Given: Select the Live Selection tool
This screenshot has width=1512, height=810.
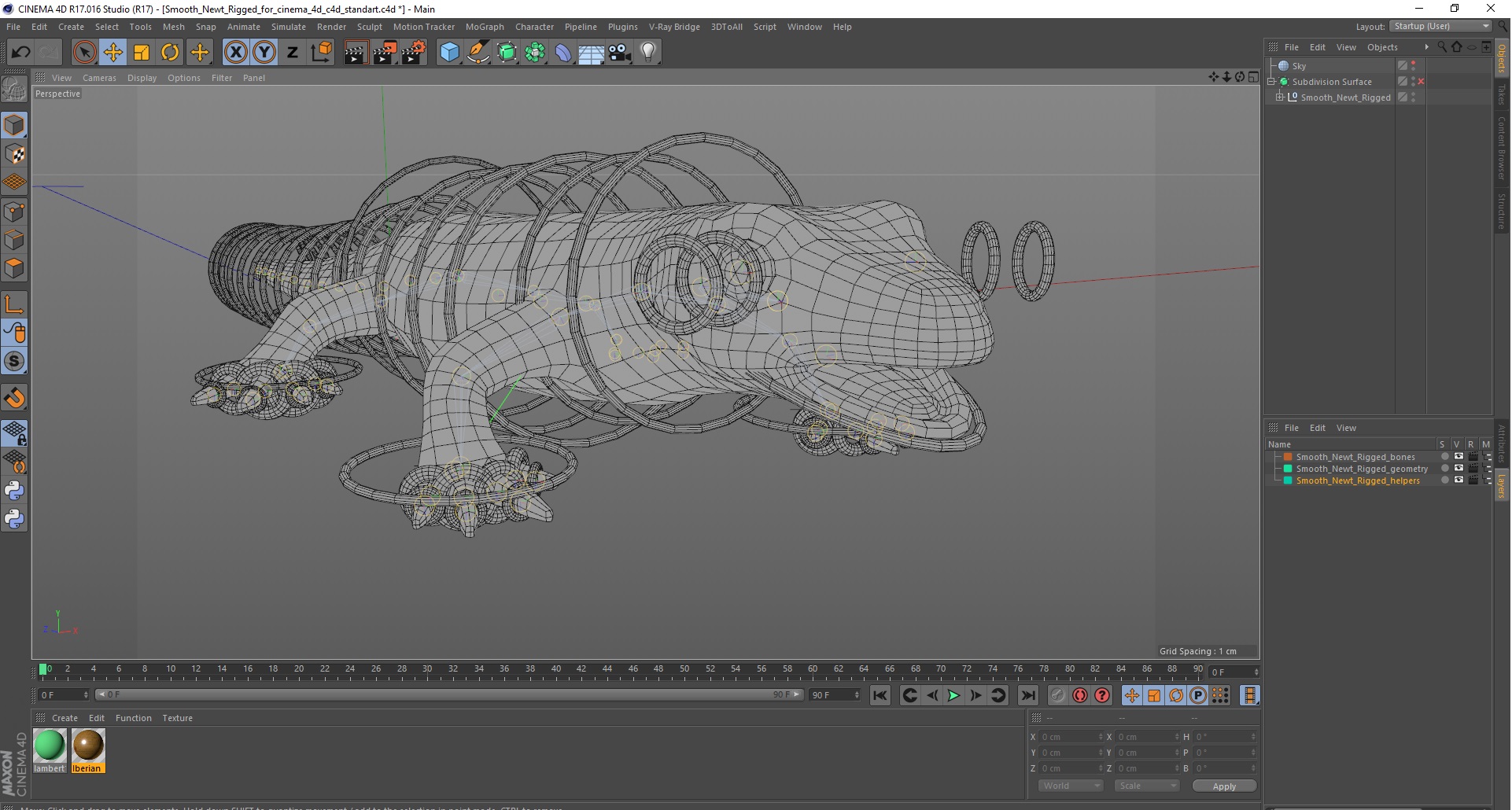Looking at the screenshot, I should point(84,53).
